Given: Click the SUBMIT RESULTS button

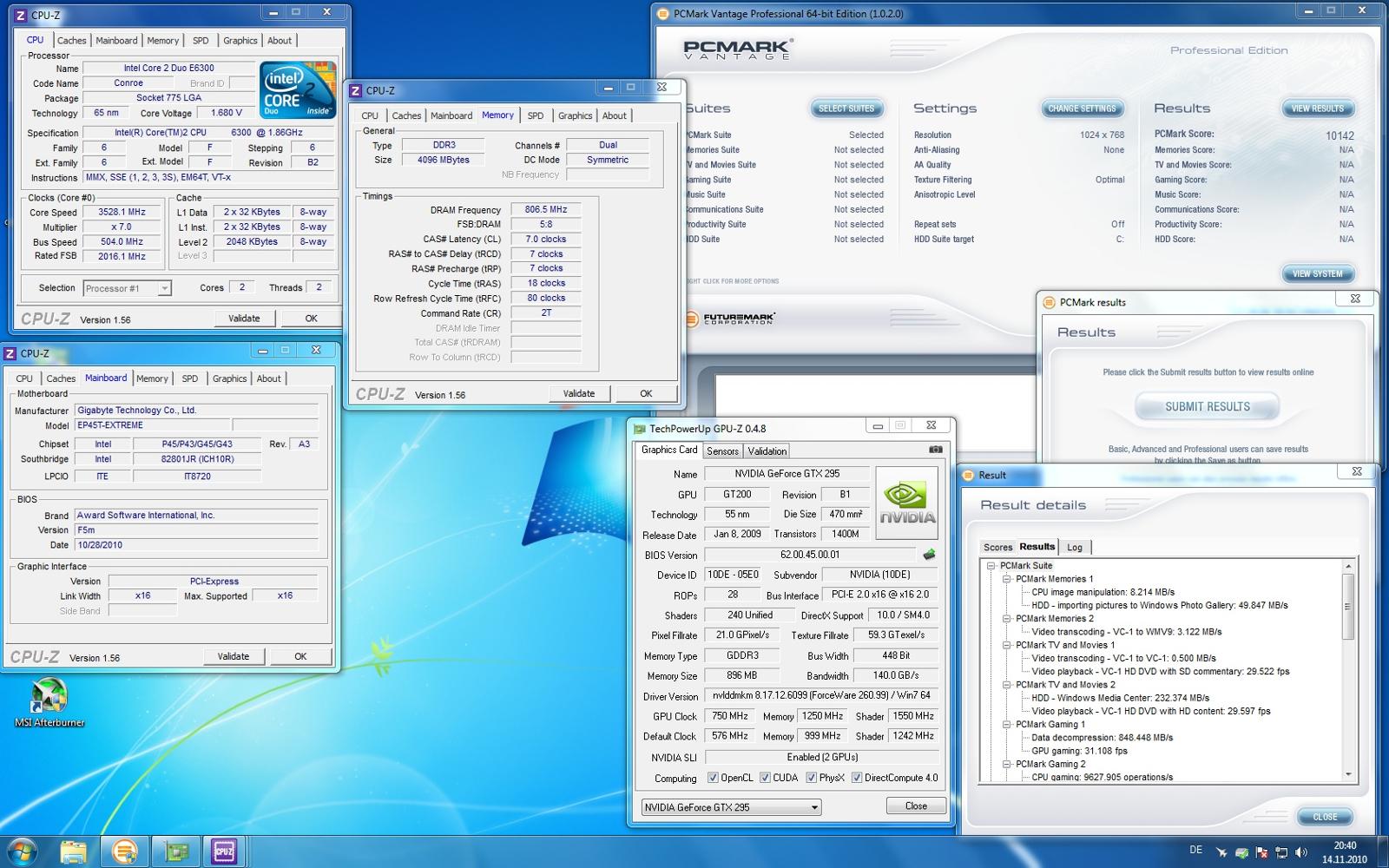Looking at the screenshot, I should pyautogui.click(x=1208, y=406).
